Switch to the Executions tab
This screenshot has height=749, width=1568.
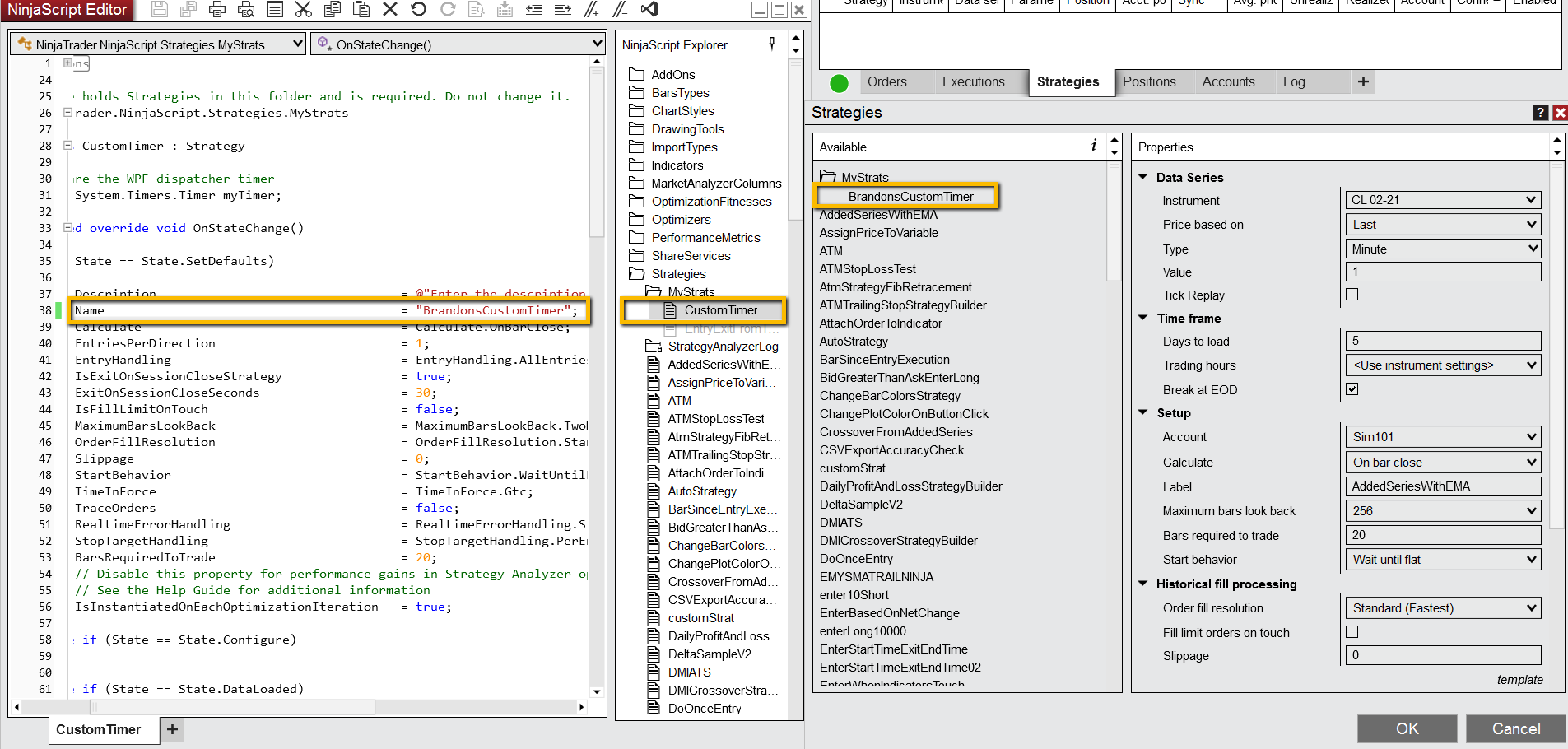pyautogui.click(x=973, y=82)
